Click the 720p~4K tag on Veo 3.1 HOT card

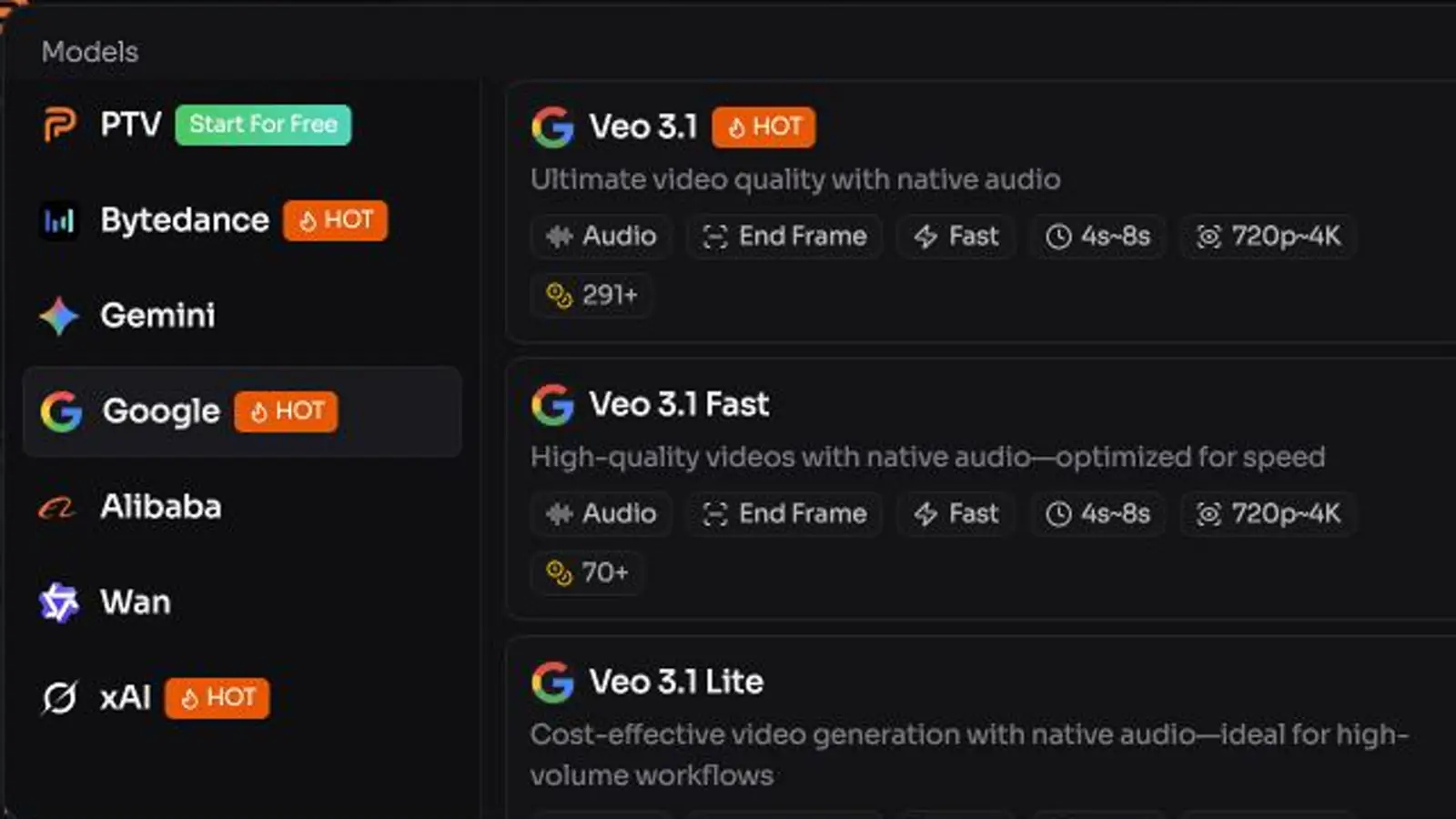(1269, 237)
